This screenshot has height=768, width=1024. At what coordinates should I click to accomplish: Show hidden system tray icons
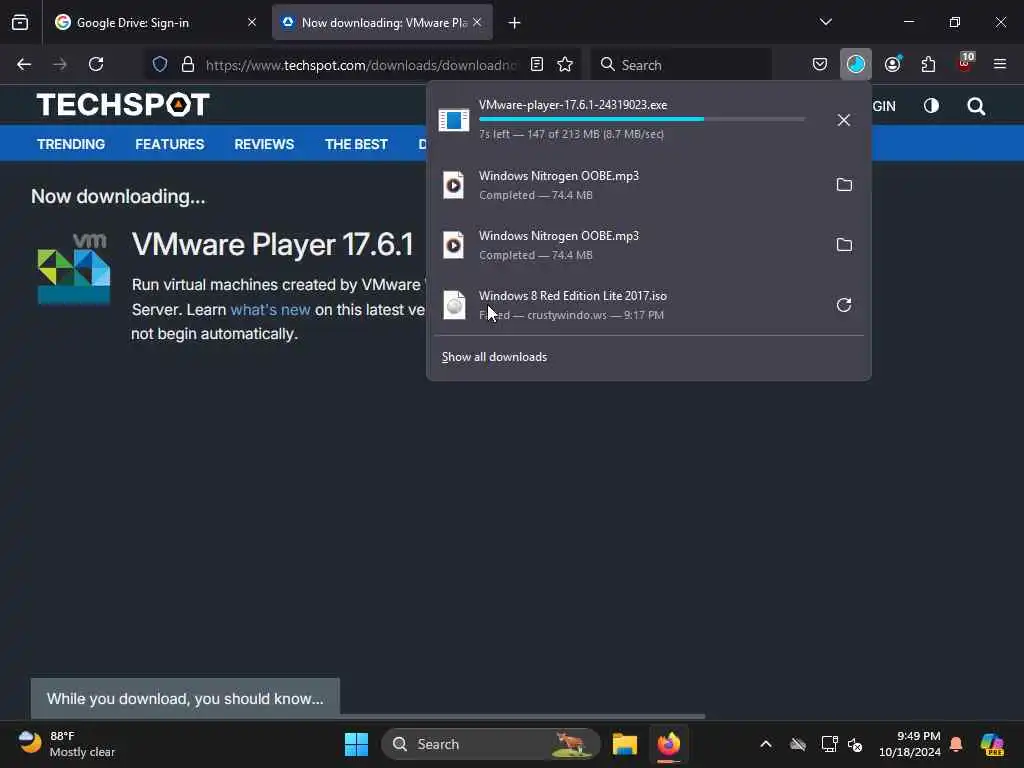click(765, 744)
